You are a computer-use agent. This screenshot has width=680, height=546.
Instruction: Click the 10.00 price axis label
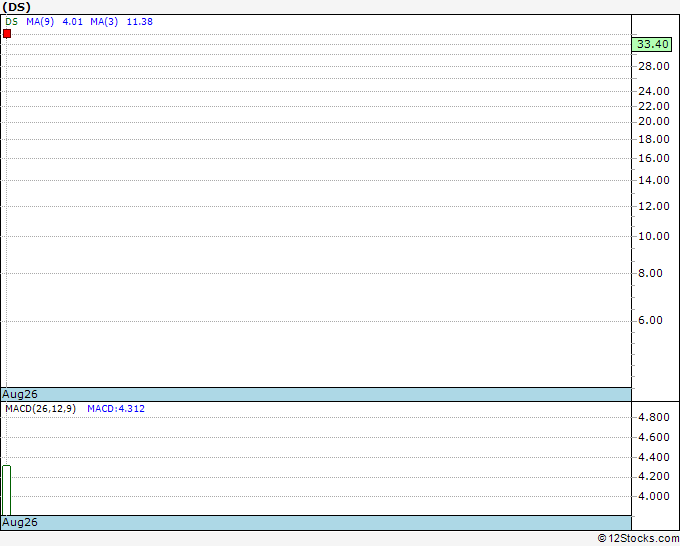[x=654, y=236]
